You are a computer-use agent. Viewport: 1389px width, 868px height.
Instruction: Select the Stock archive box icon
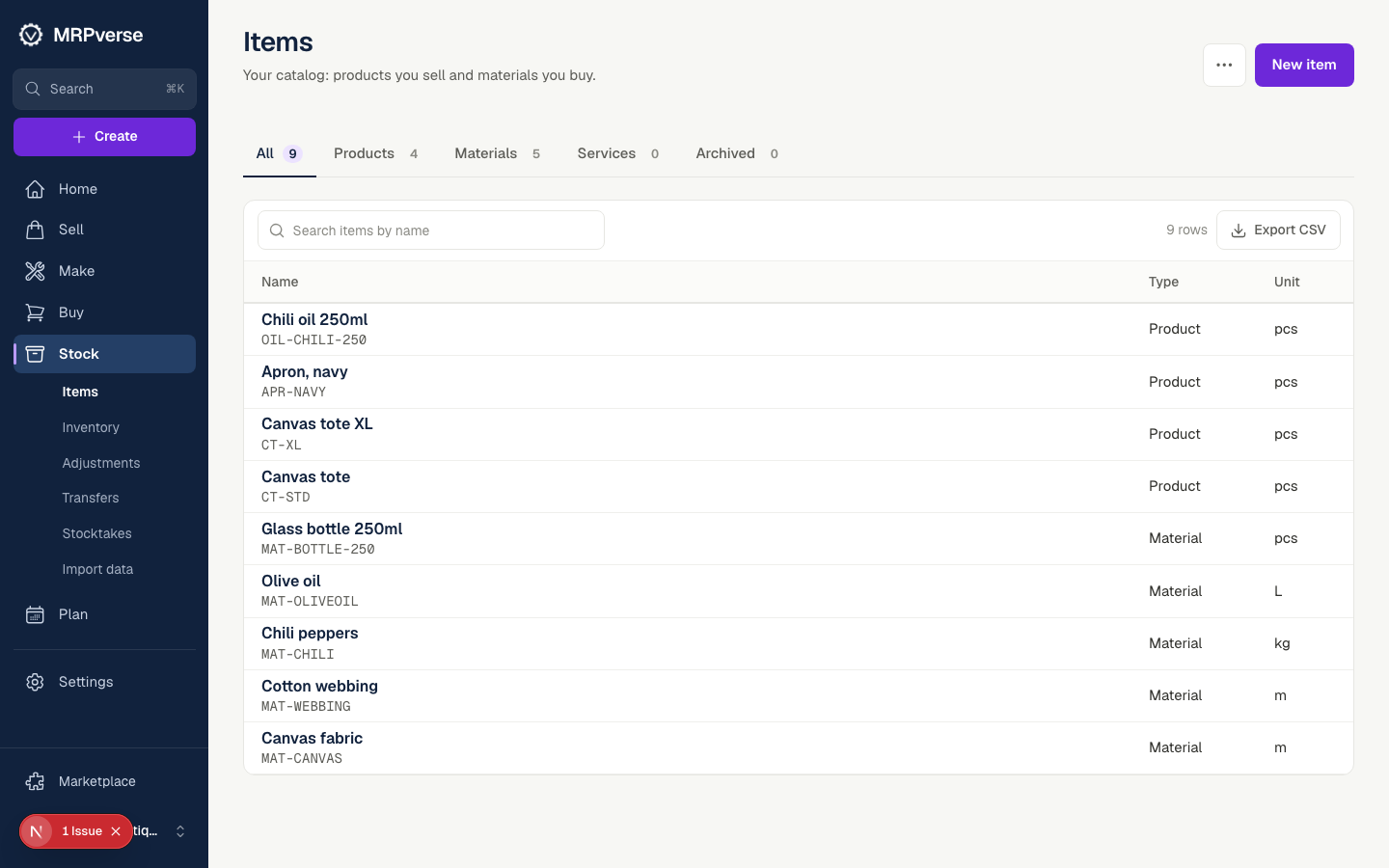(x=35, y=354)
